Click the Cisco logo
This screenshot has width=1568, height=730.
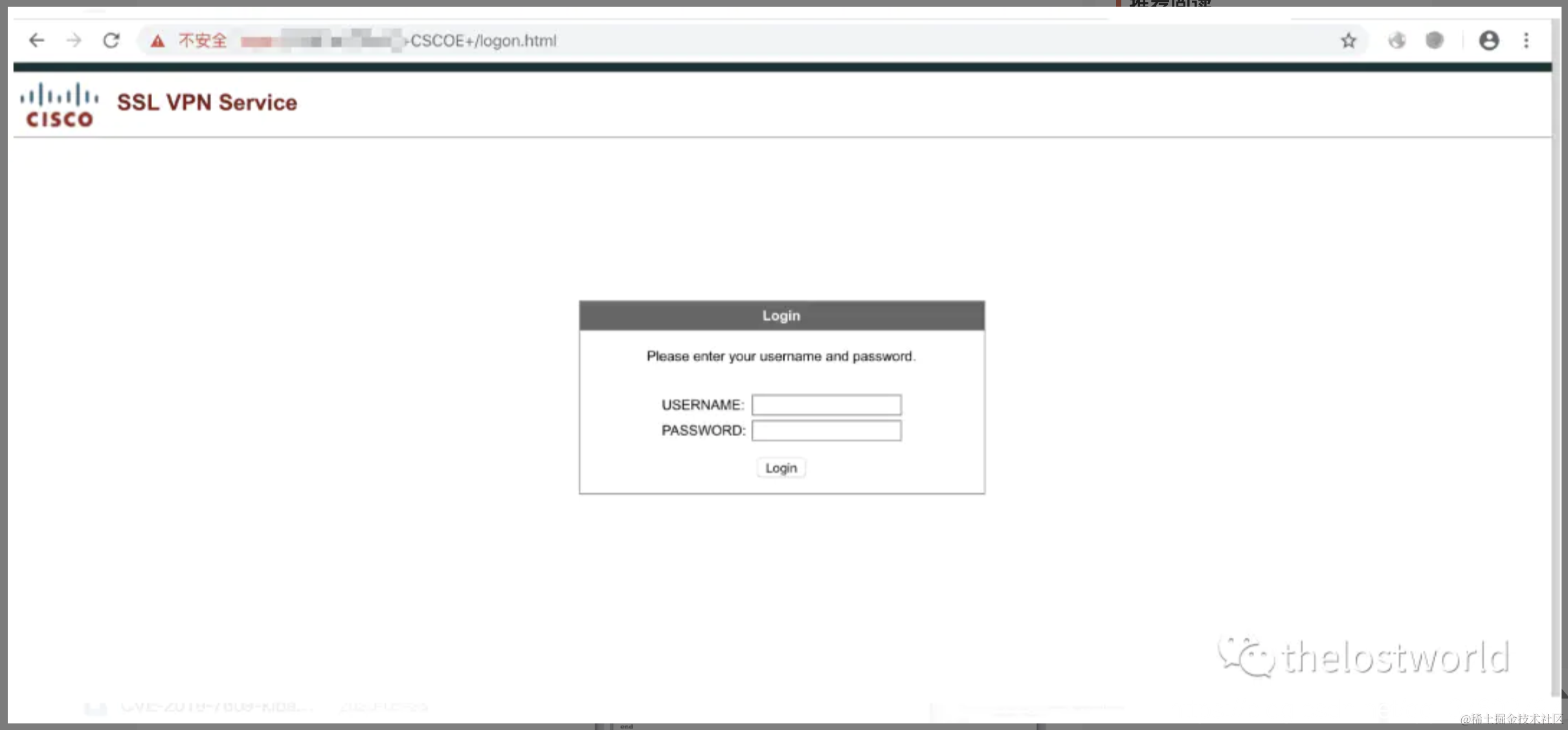[59, 105]
